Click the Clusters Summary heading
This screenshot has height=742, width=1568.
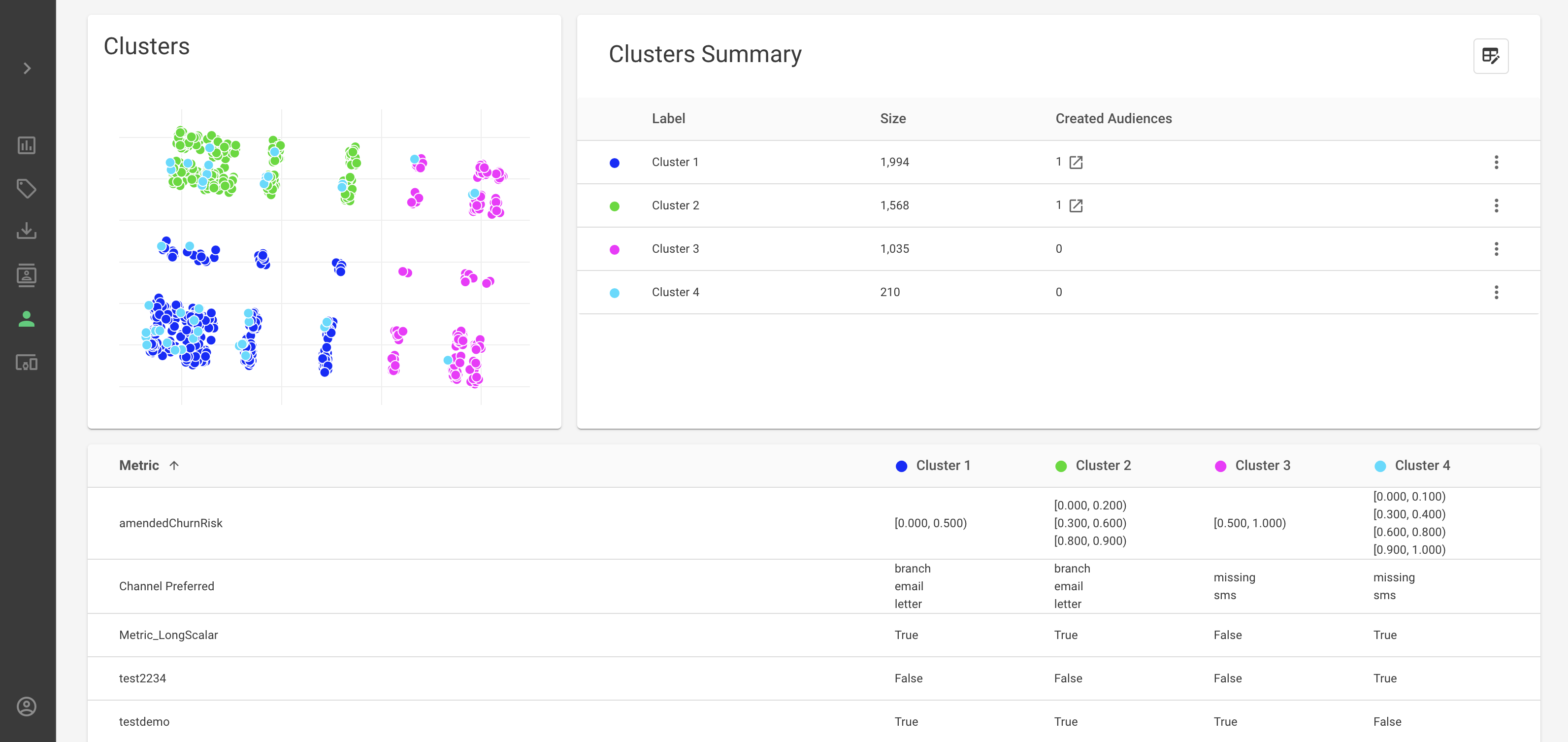[x=705, y=54]
